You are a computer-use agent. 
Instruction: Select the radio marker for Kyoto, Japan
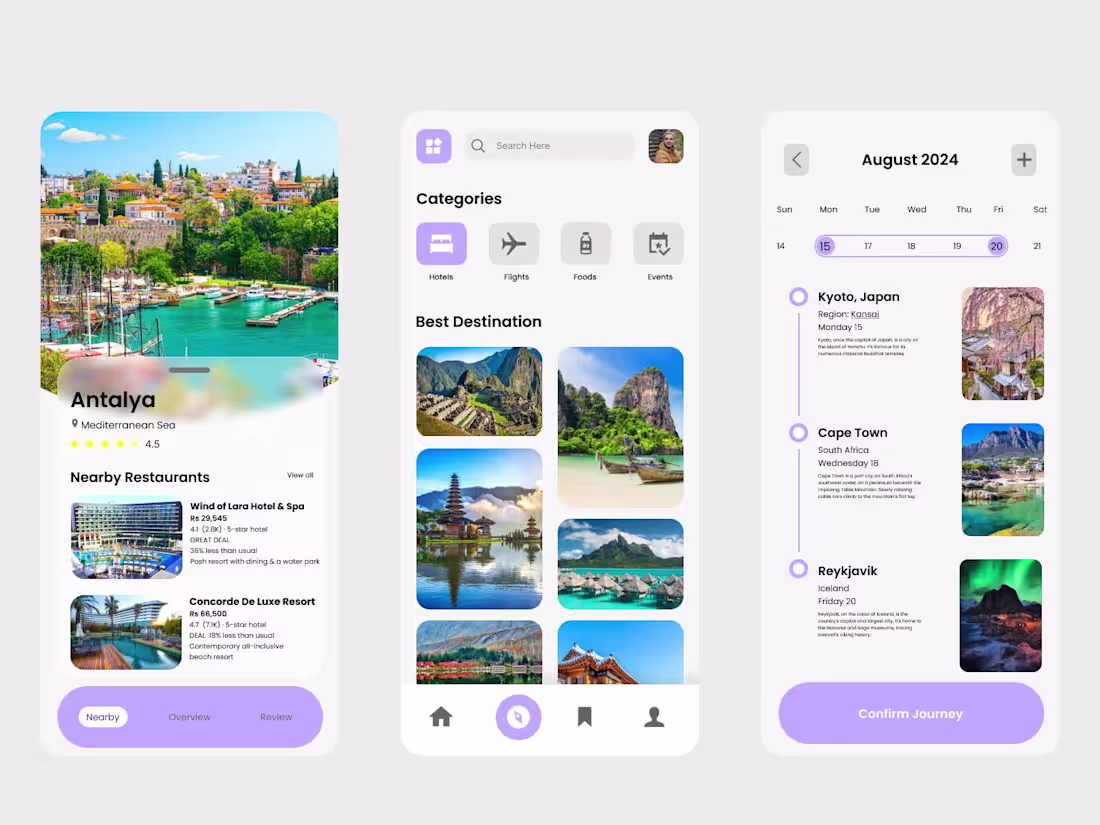(x=798, y=296)
